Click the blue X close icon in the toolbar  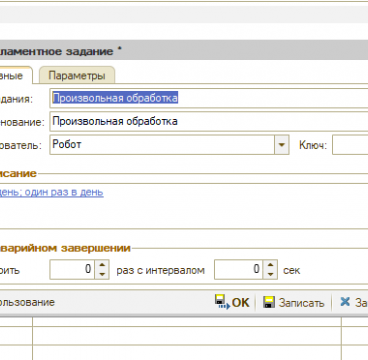(345, 302)
